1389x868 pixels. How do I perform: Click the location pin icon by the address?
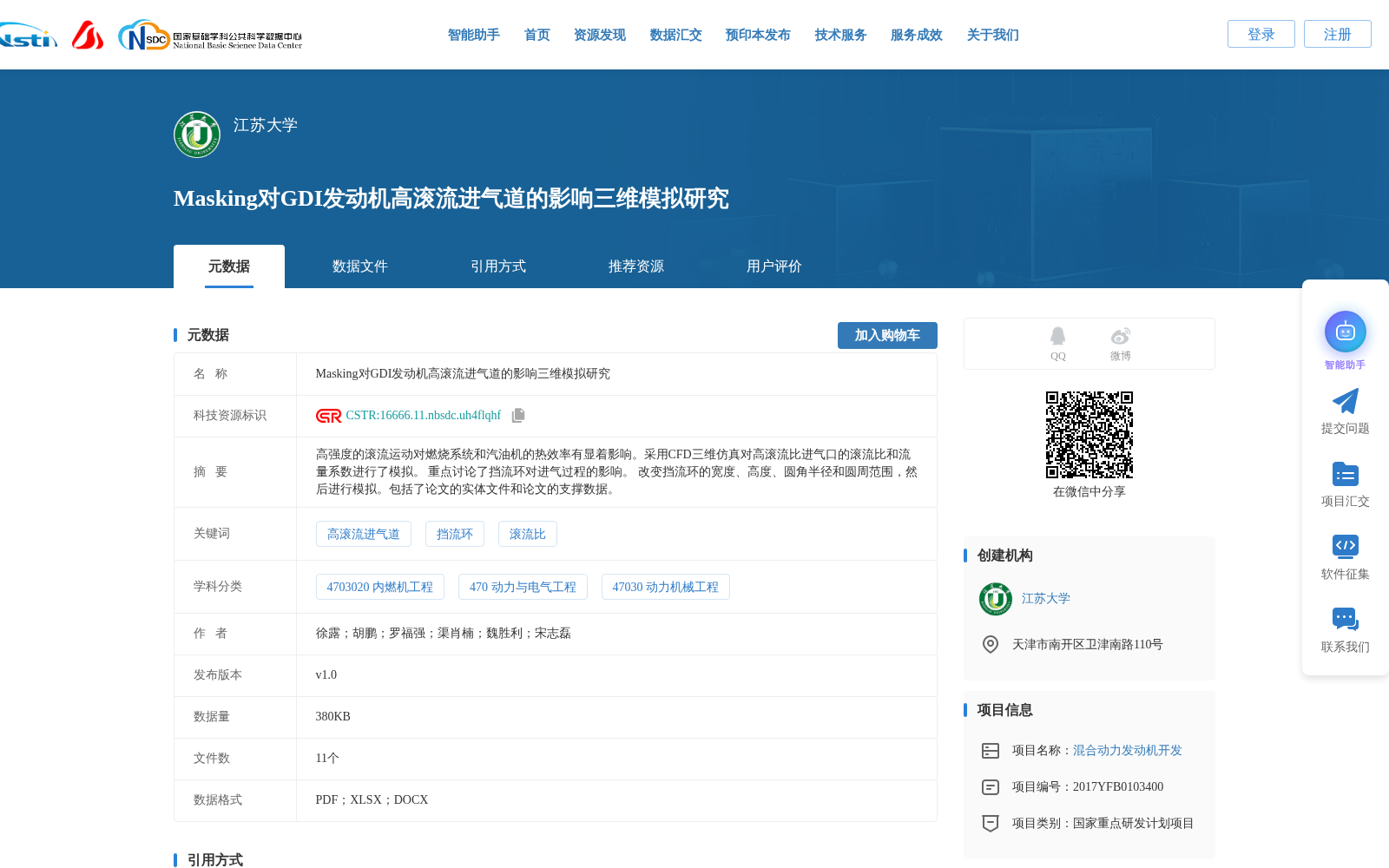991,644
